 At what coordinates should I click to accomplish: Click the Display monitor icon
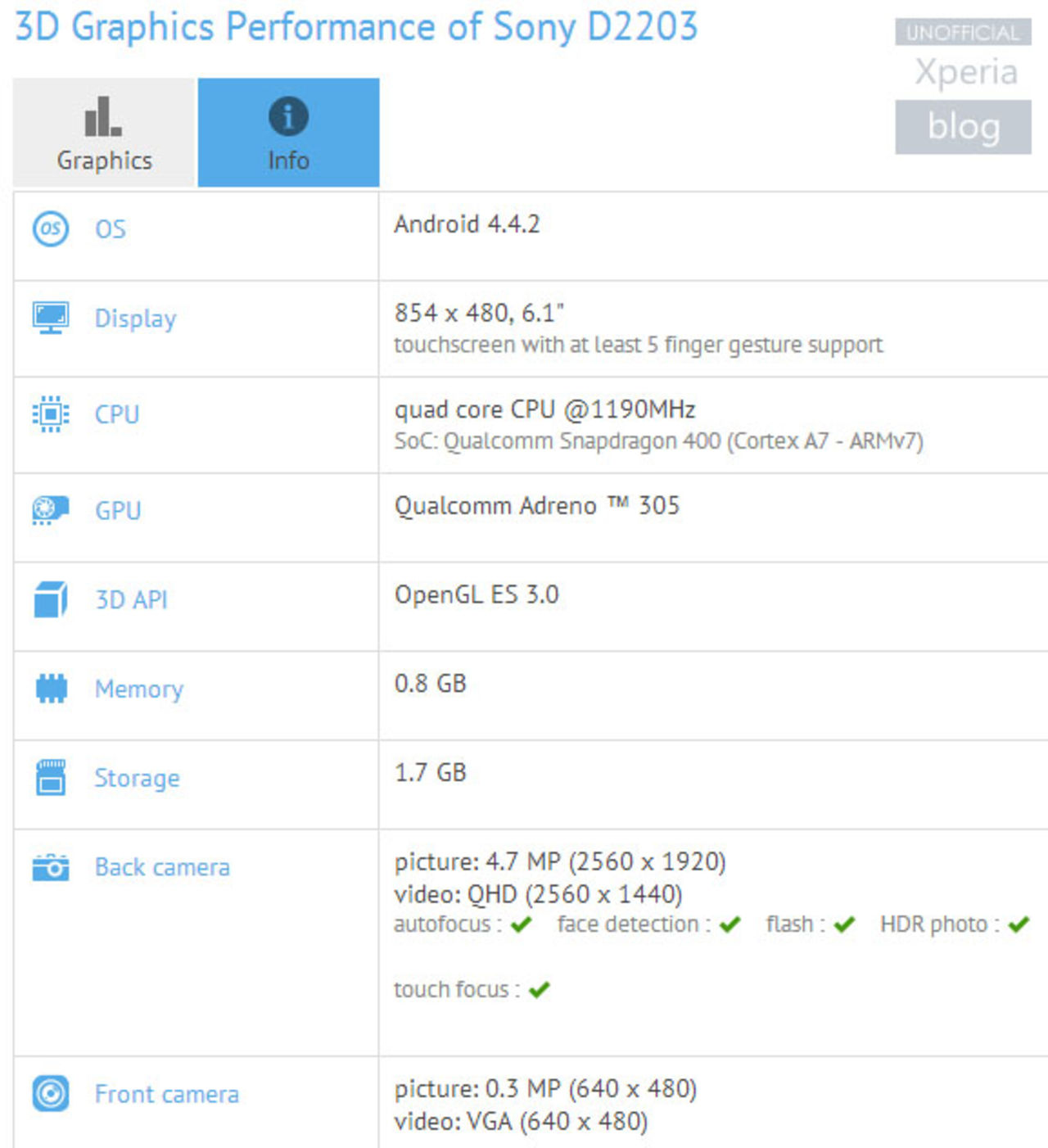click(51, 318)
